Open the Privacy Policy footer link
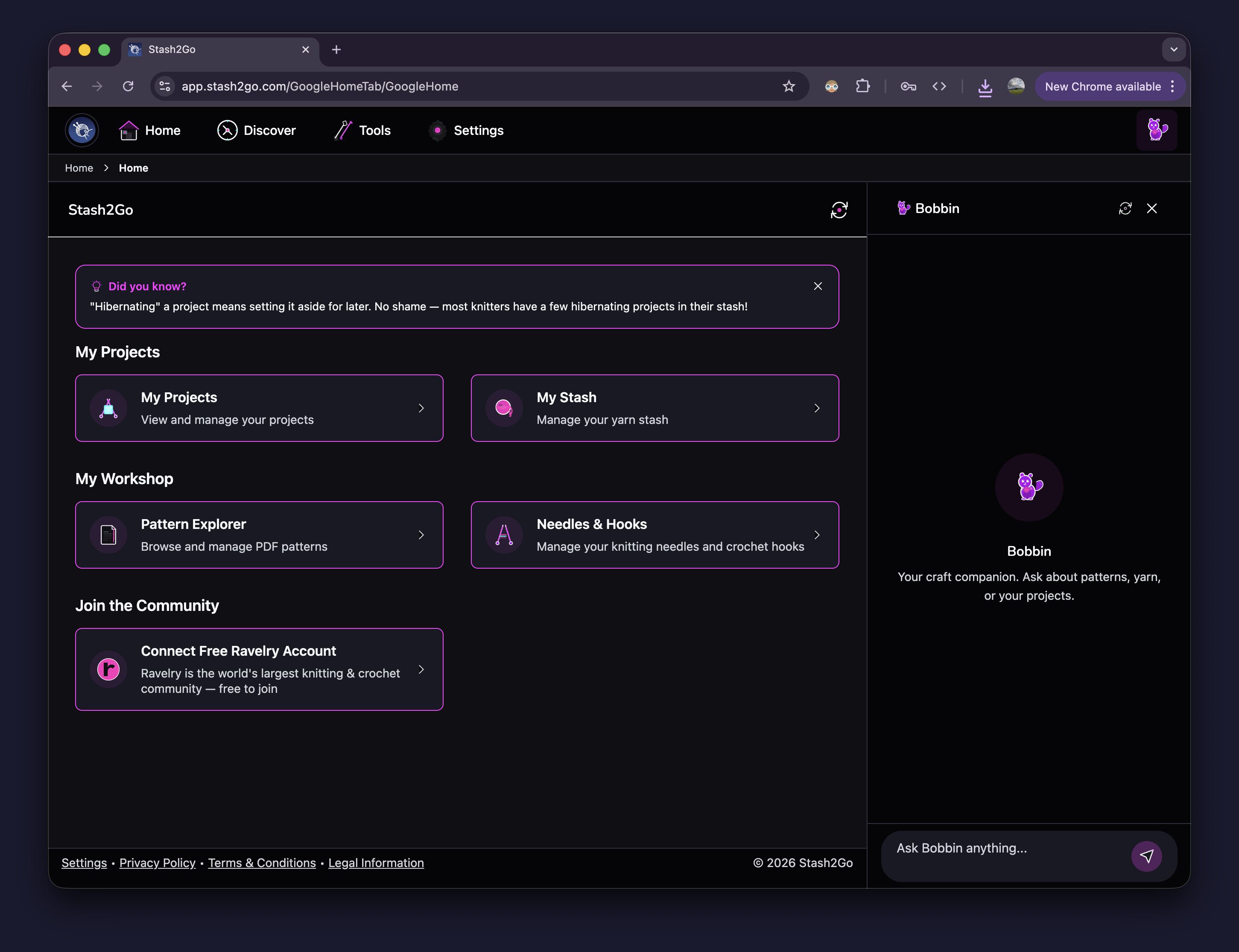This screenshot has width=1239, height=952. coord(157,862)
